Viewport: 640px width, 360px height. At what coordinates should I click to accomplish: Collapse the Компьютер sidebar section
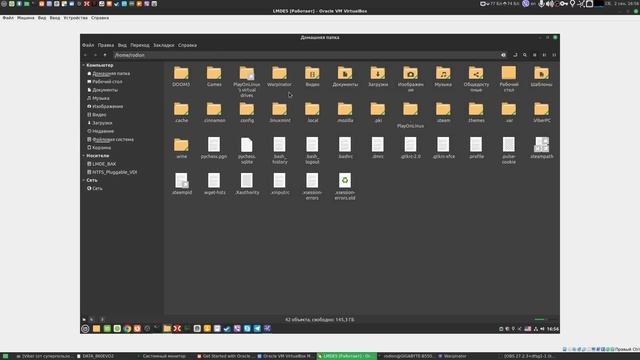(x=84, y=65)
